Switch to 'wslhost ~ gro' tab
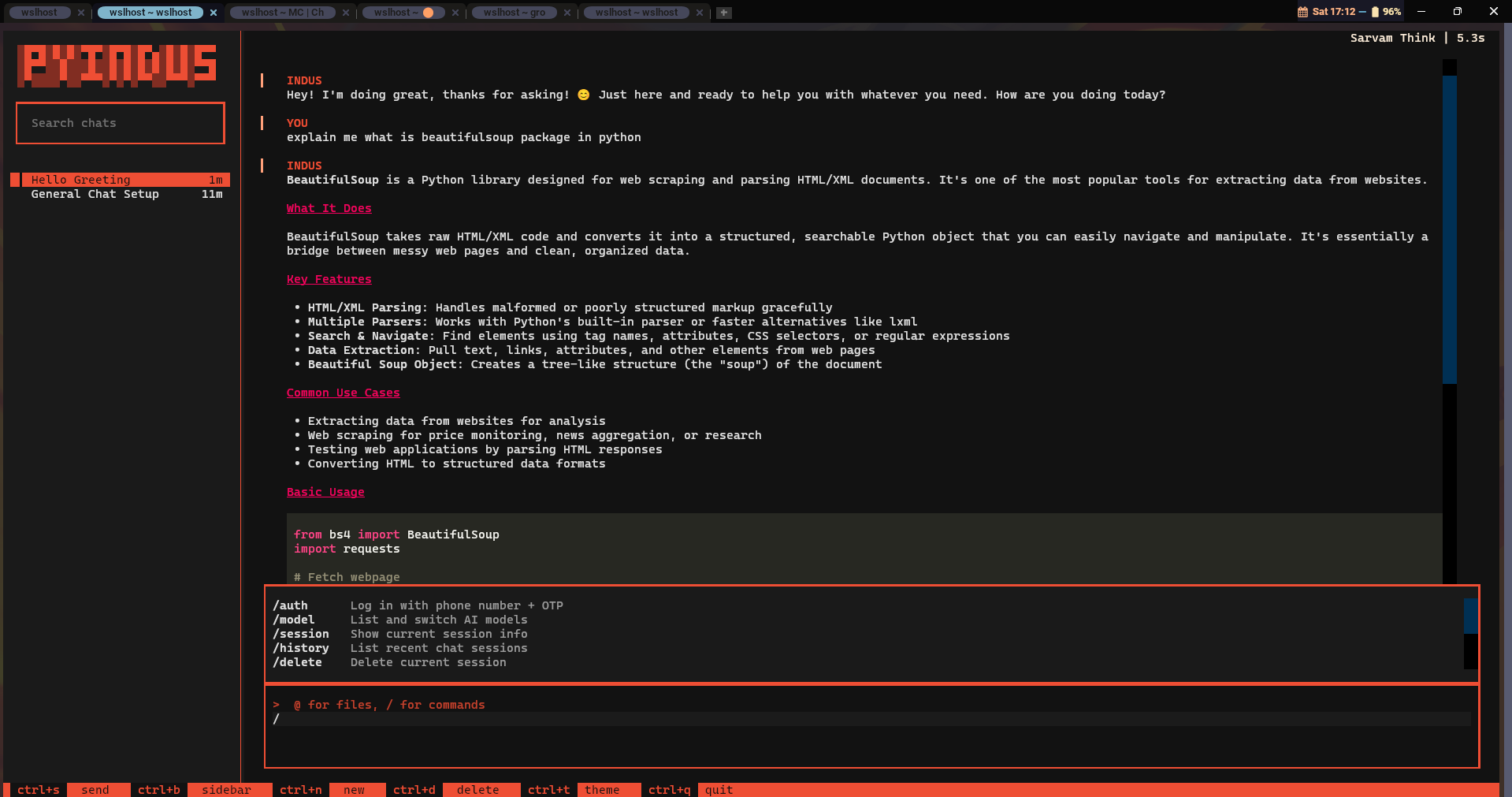Viewport: 1512px width, 797px height. click(515, 13)
